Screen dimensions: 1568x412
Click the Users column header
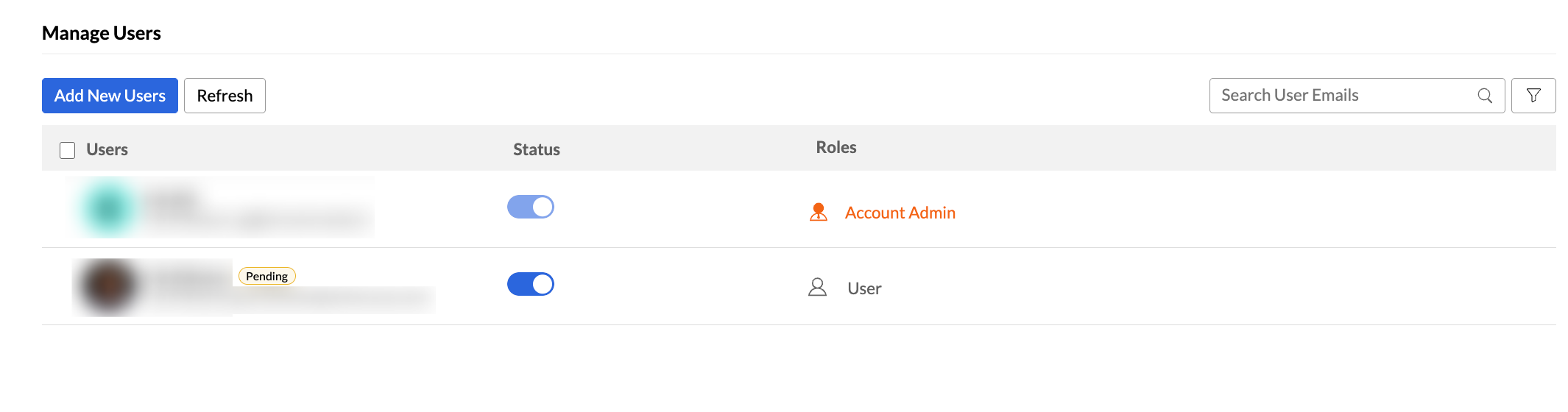tap(107, 149)
